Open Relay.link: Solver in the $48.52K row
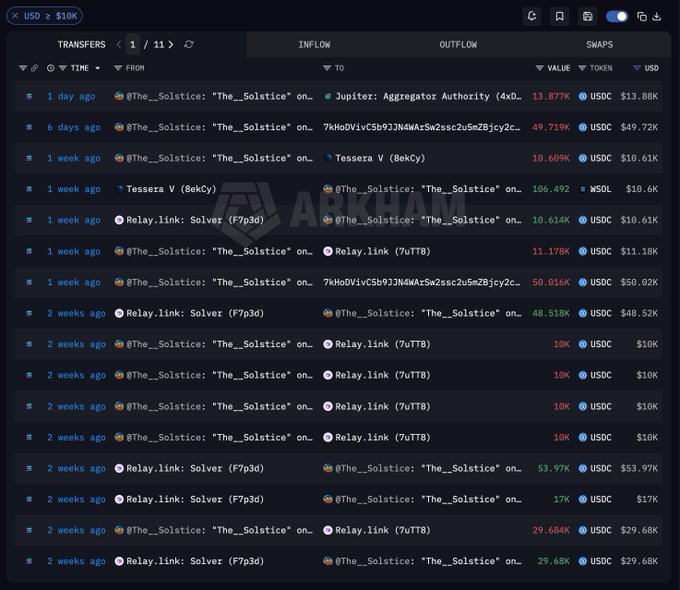680x590 pixels. click(195, 313)
